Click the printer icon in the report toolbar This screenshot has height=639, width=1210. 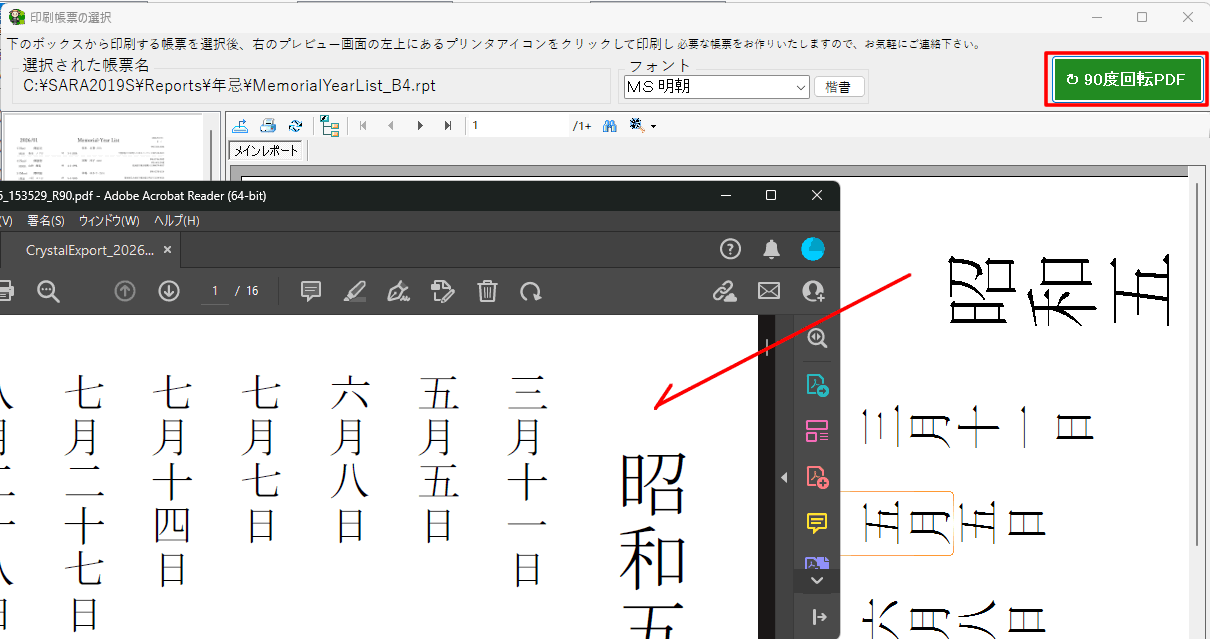268,125
